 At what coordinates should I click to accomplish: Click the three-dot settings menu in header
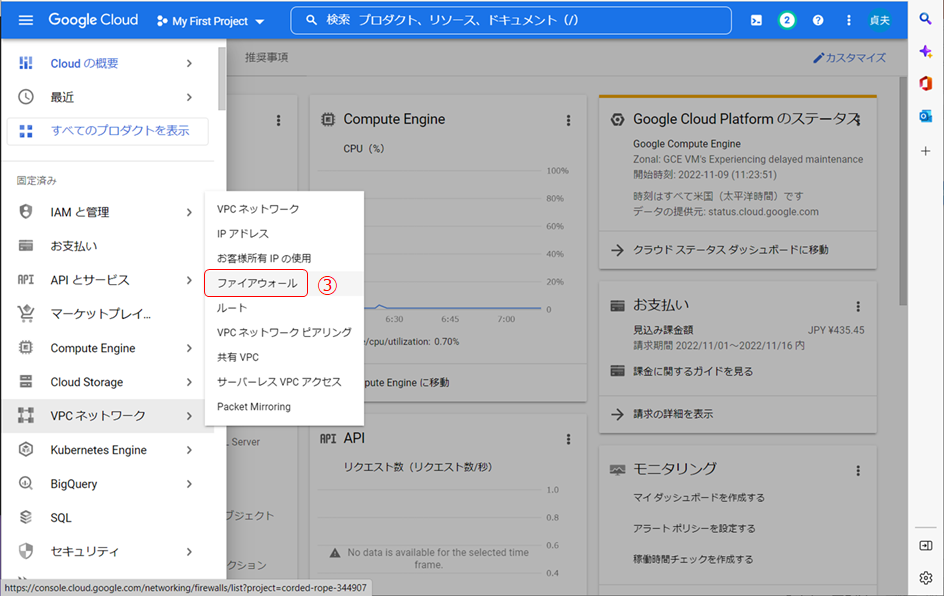pos(849,20)
